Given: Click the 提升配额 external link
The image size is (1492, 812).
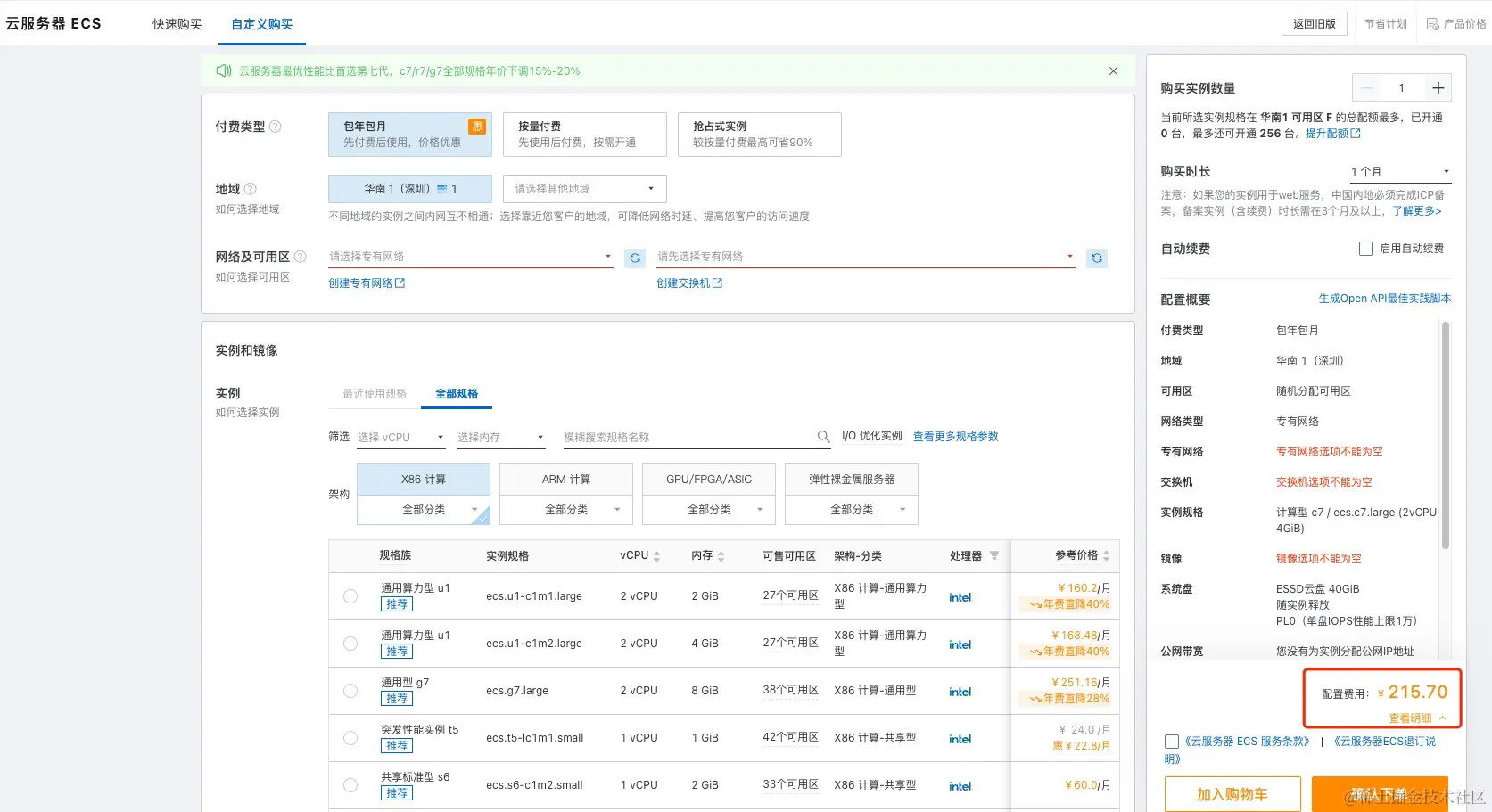Looking at the screenshot, I should coord(1333,134).
